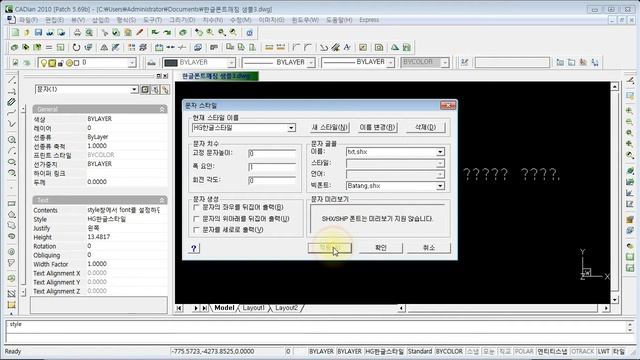Switch to the Layout2 tab
The width and height of the screenshot is (640, 360).
(x=286, y=308)
